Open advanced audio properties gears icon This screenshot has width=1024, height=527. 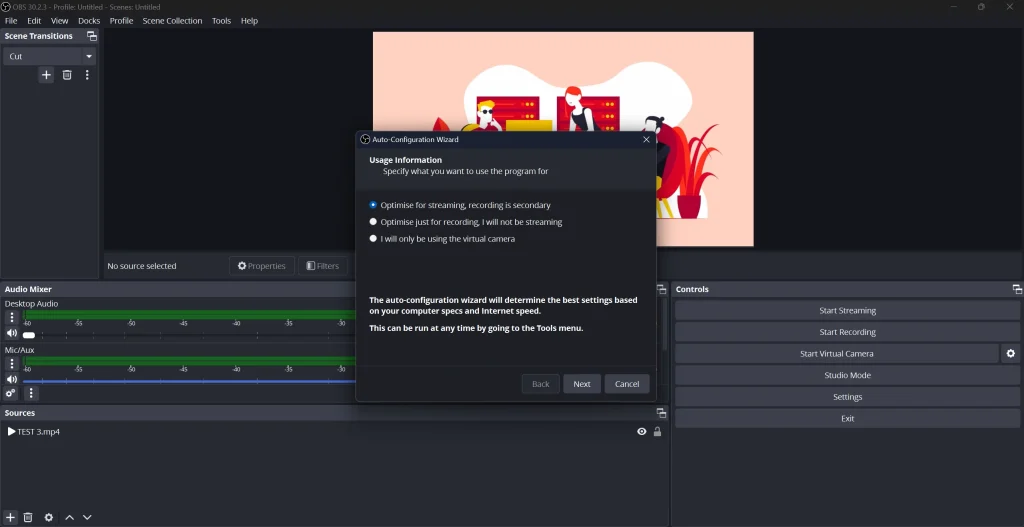point(10,393)
